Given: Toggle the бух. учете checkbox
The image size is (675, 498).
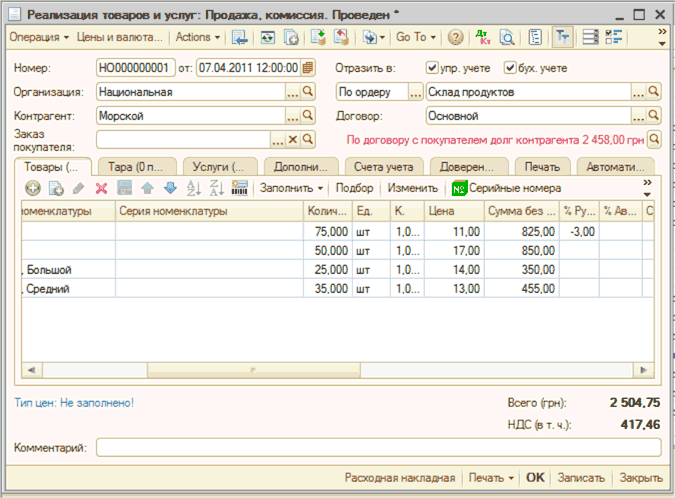Looking at the screenshot, I should (511, 68).
